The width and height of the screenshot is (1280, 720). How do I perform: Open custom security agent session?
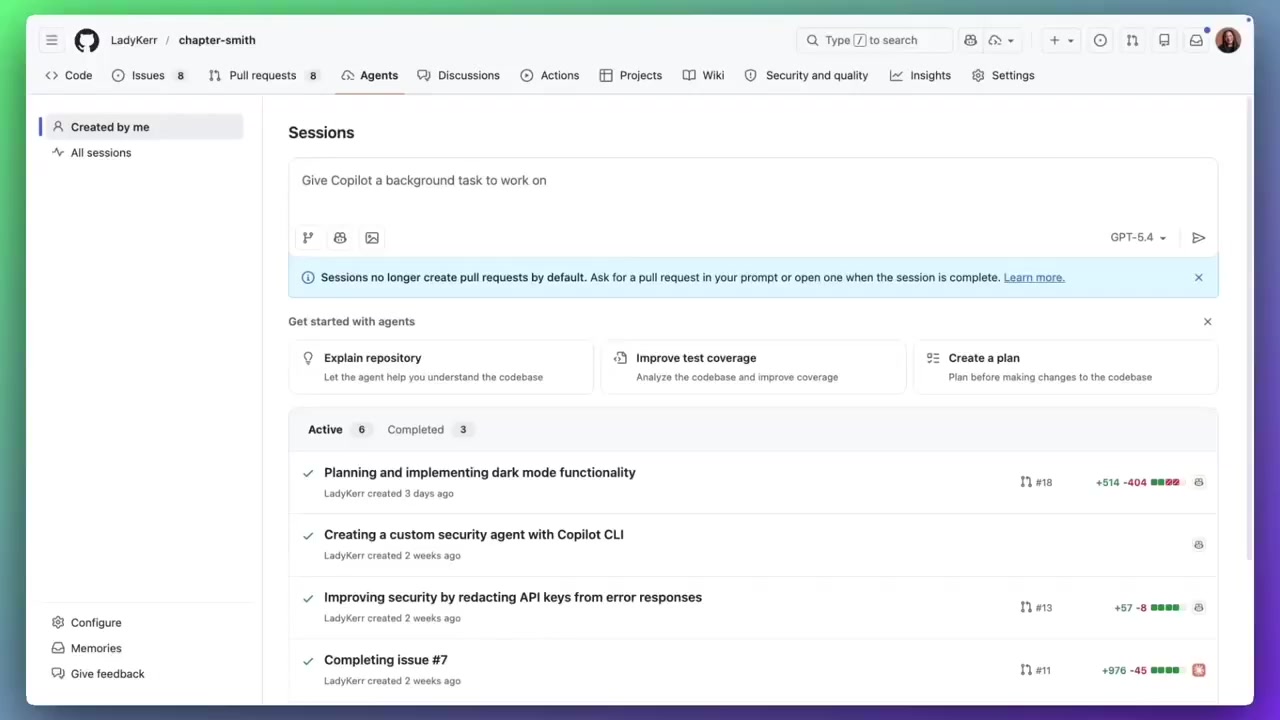[474, 535]
